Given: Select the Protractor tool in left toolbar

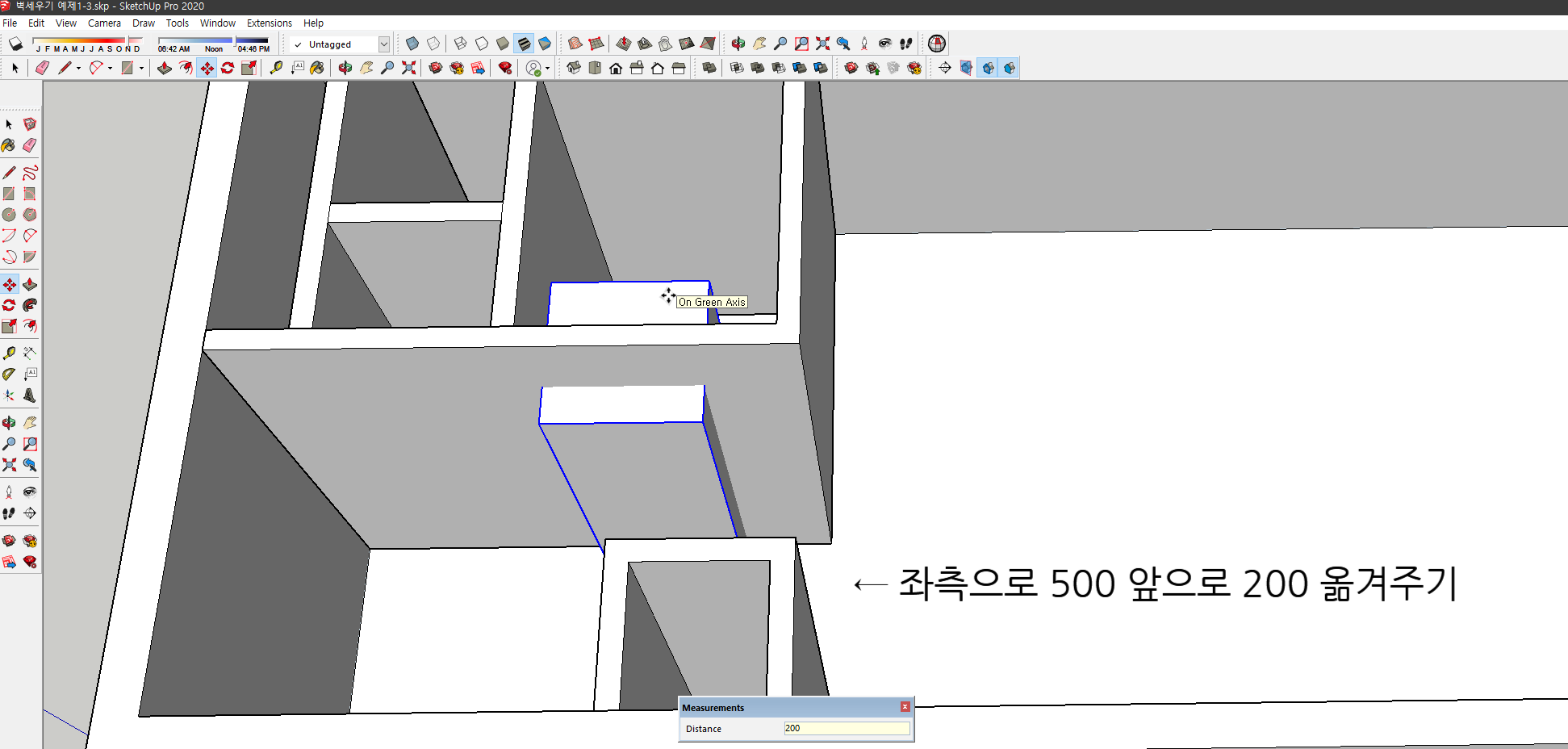Looking at the screenshot, I should coord(9,374).
